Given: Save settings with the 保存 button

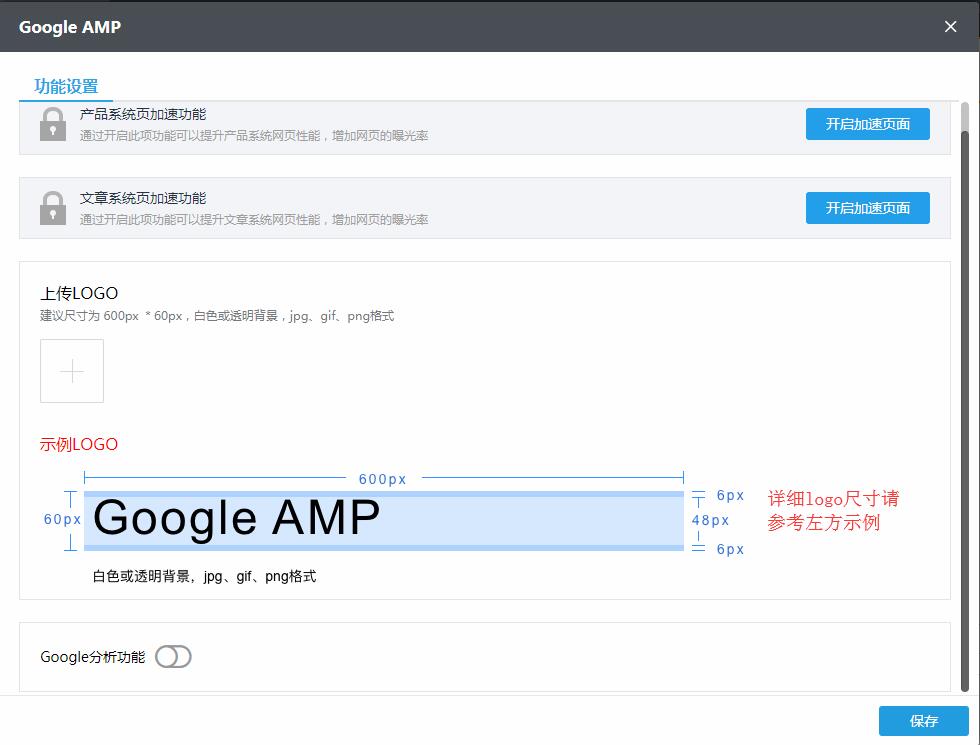Looking at the screenshot, I should coord(923,721).
